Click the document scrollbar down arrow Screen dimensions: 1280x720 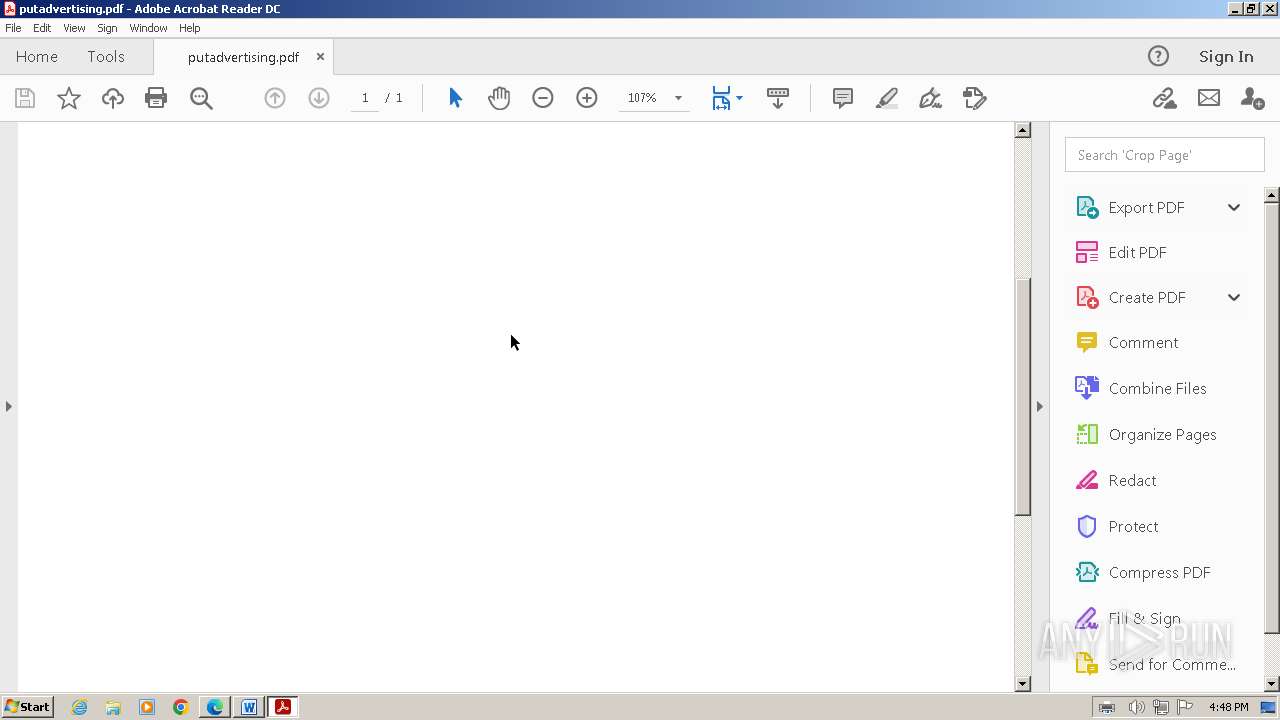click(1023, 684)
